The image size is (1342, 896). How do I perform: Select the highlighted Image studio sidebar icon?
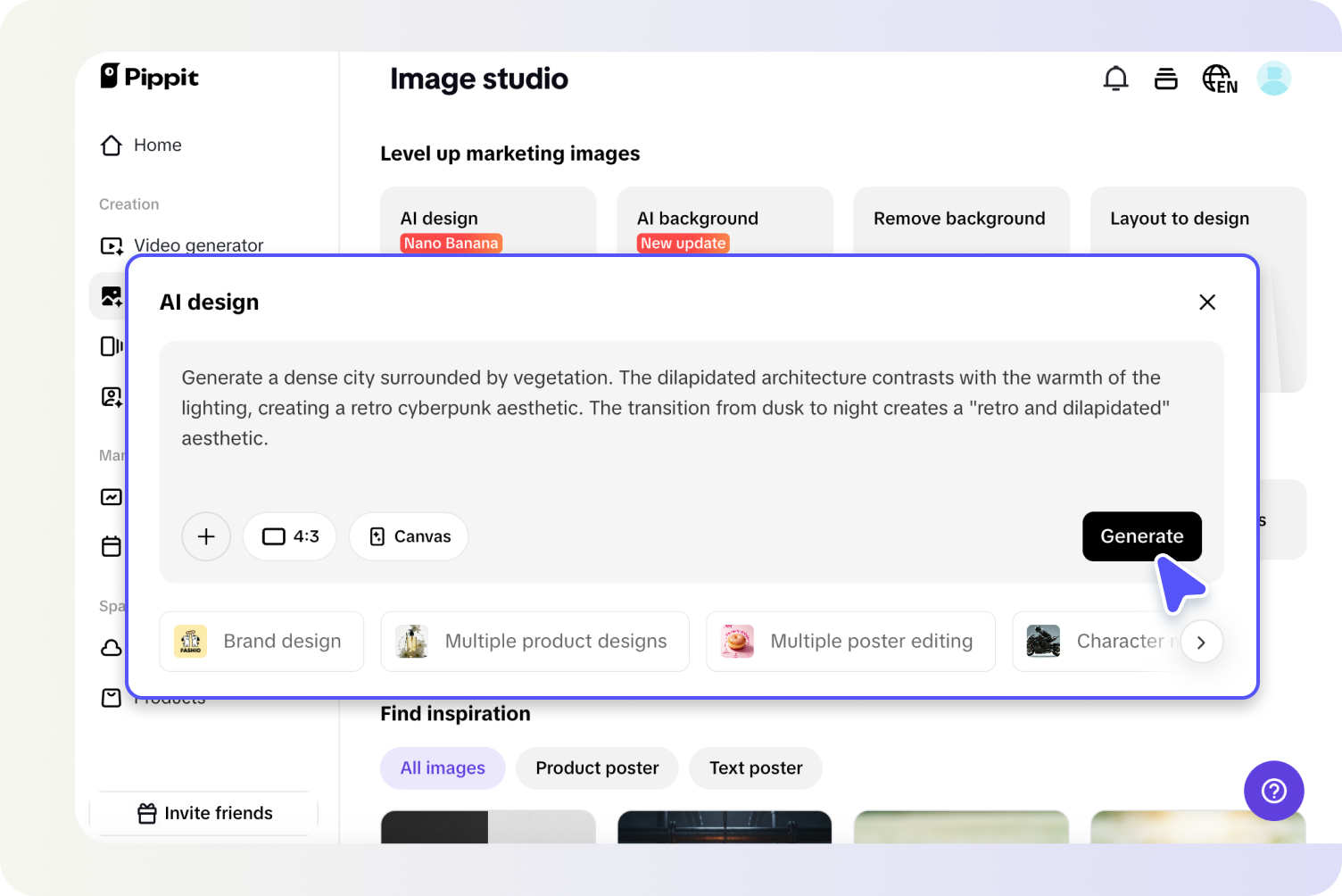pos(111,295)
